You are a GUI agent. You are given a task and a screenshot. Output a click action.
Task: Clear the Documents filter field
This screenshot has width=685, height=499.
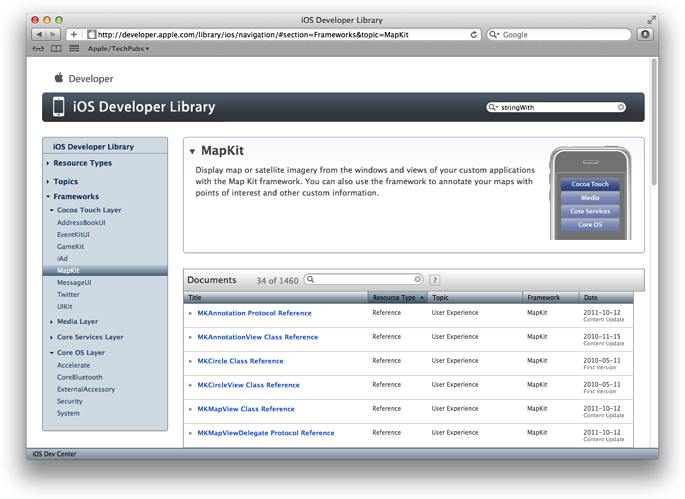coord(418,279)
